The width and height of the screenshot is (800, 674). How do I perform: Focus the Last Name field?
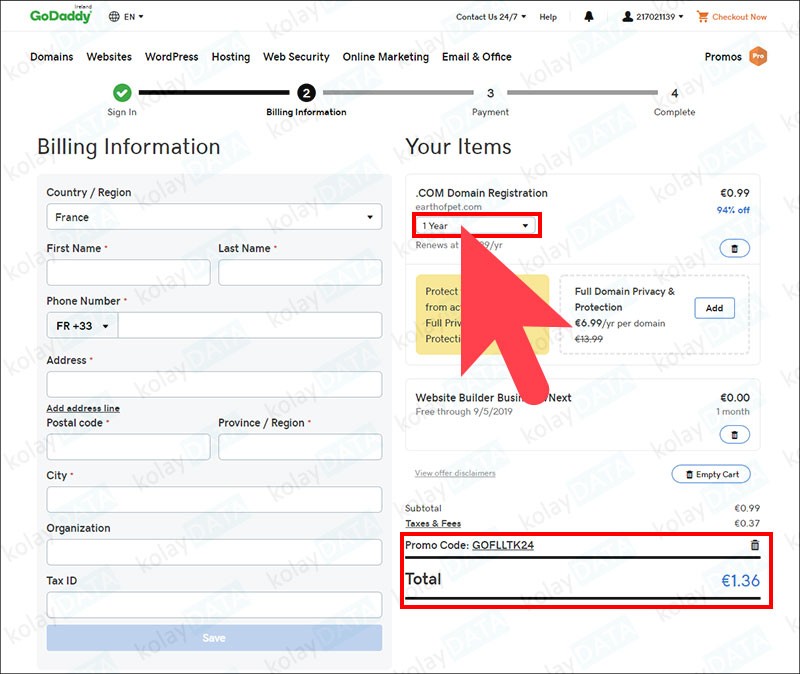pos(300,272)
